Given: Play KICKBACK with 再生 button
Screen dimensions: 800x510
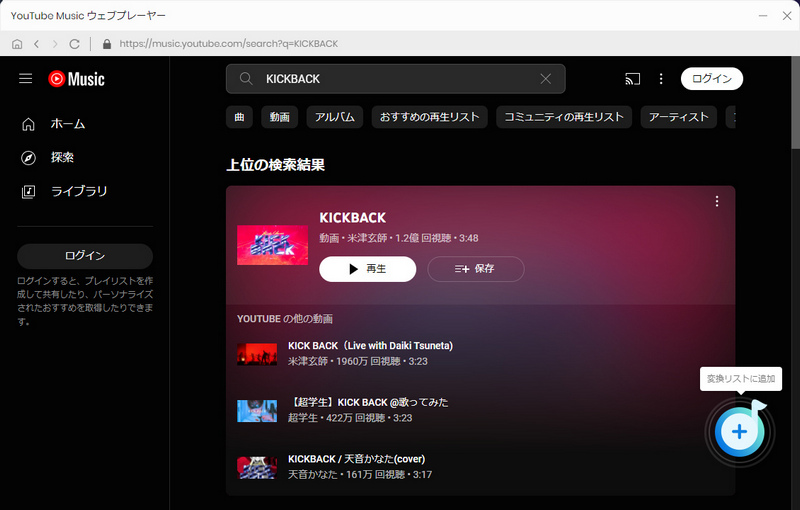Looking at the screenshot, I should click(367, 269).
